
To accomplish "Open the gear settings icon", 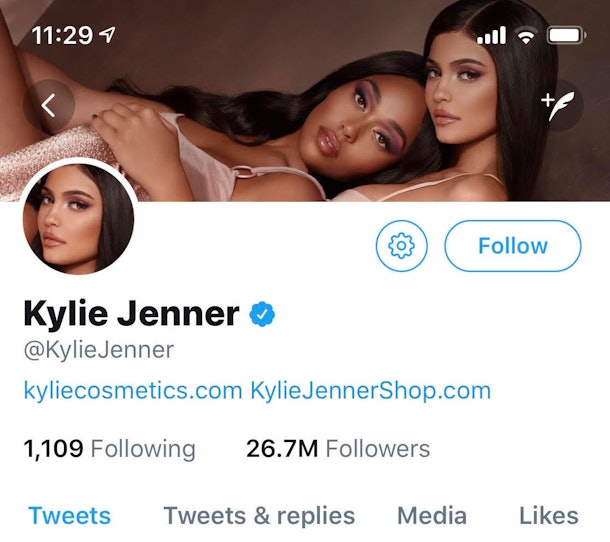I will pos(401,246).
